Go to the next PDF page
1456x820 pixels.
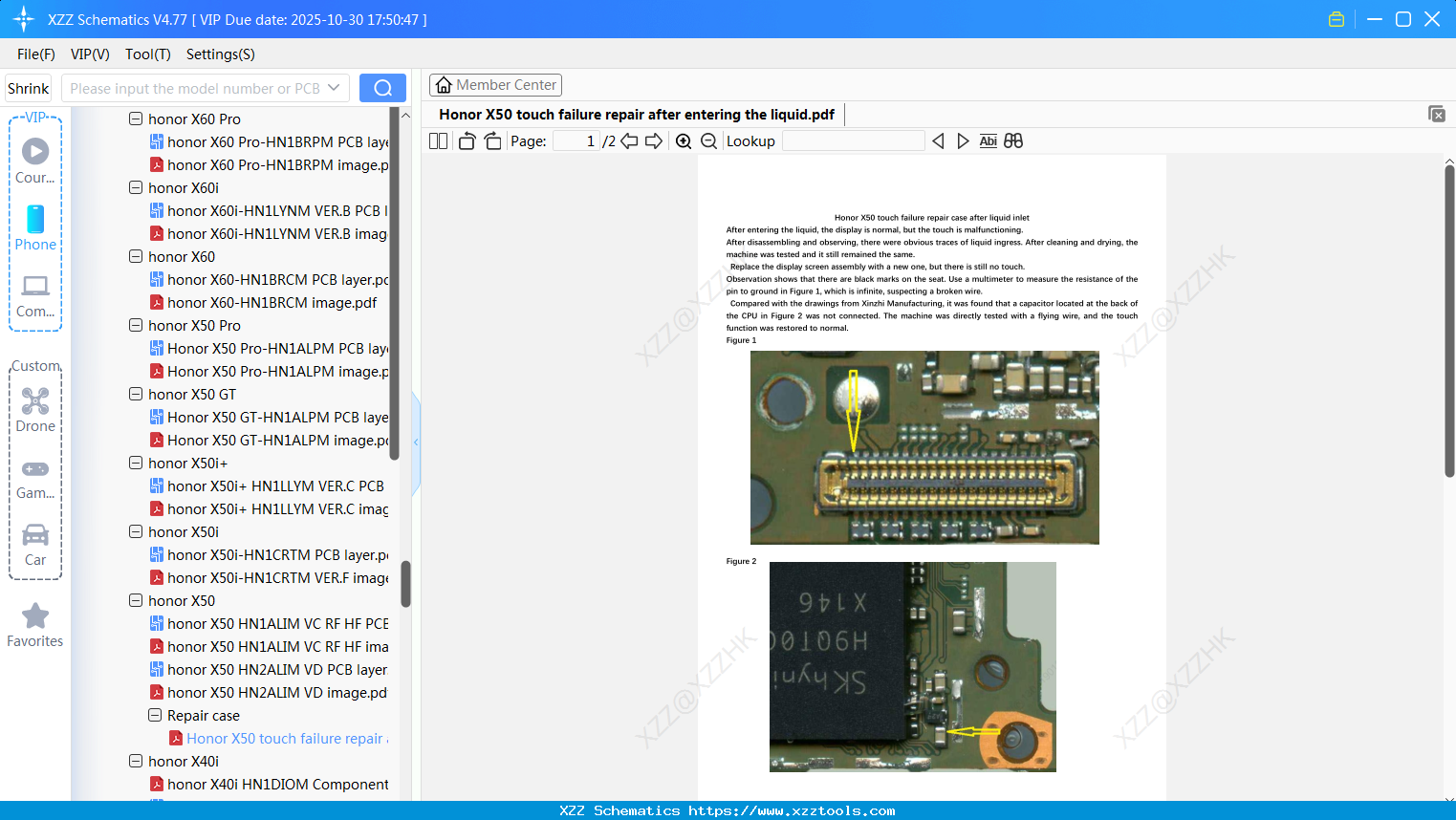point(654,141)
